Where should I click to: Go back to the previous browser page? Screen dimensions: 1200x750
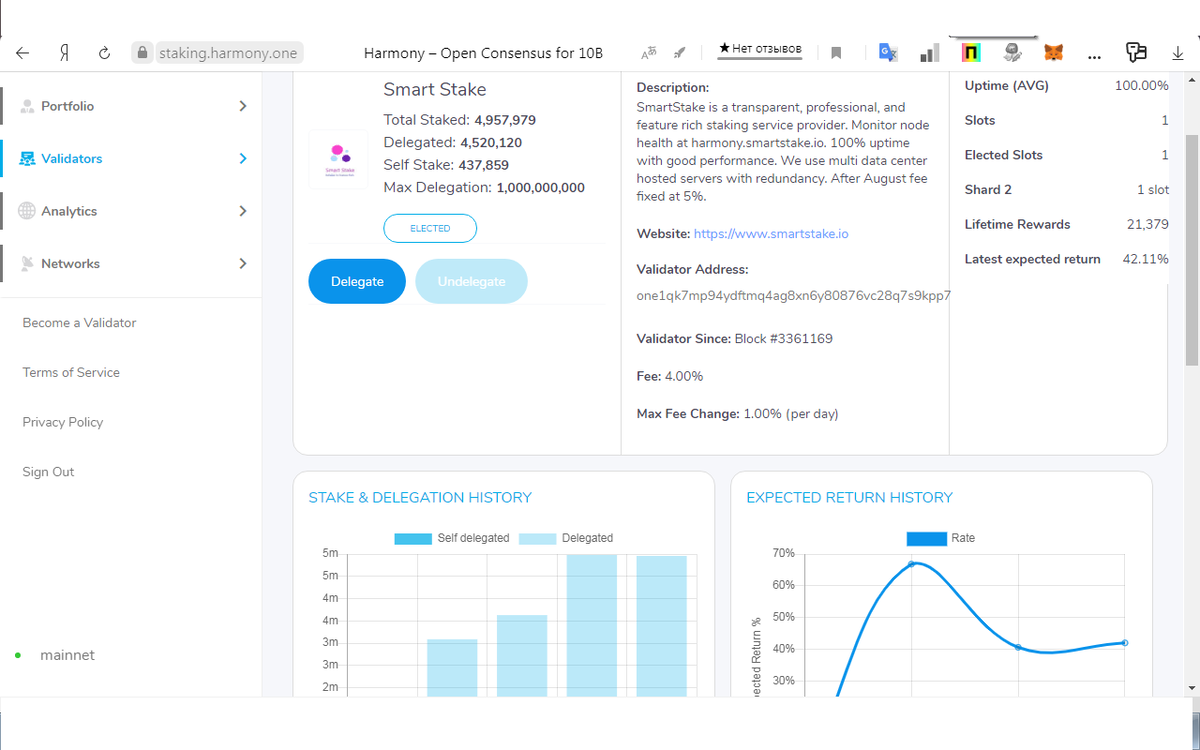22,53
